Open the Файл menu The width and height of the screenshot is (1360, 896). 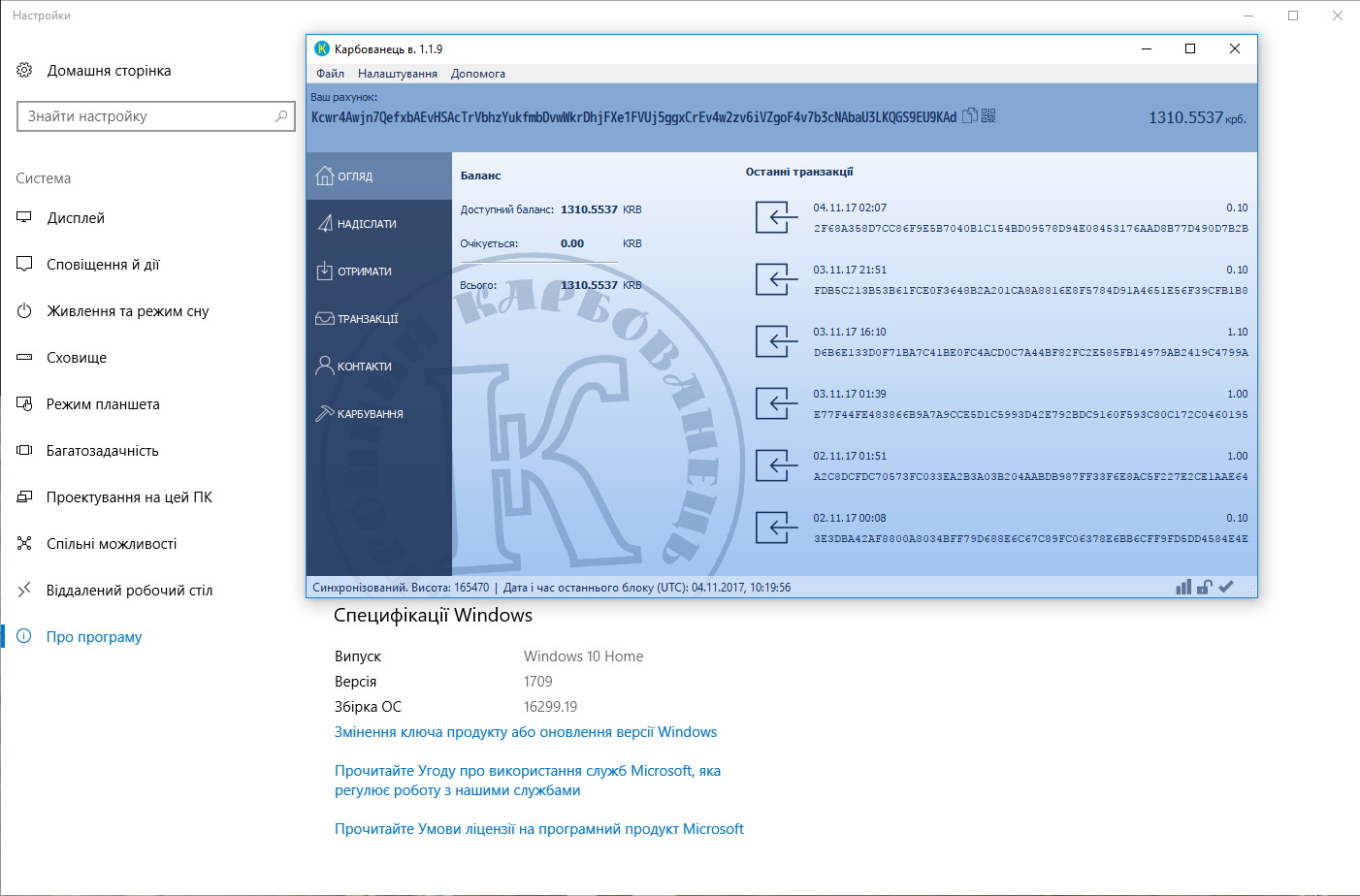point(330,74)
